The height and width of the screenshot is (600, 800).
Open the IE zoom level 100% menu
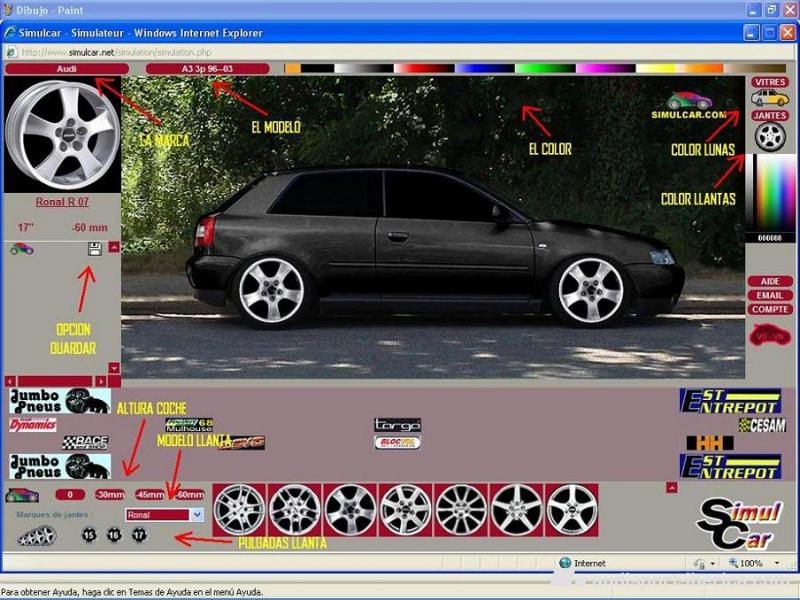pyautogui.click(x=751, y=563)
